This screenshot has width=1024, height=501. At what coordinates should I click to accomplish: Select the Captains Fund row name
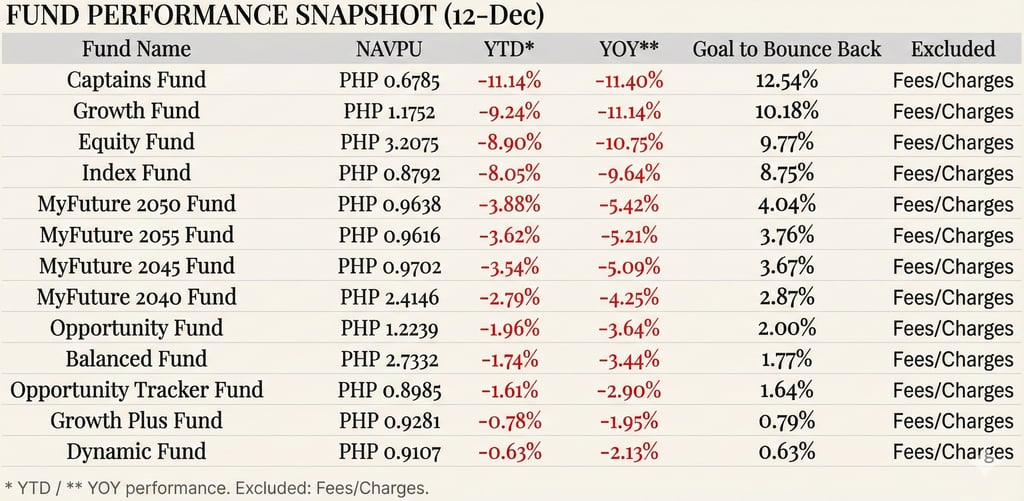click(136, 80)
